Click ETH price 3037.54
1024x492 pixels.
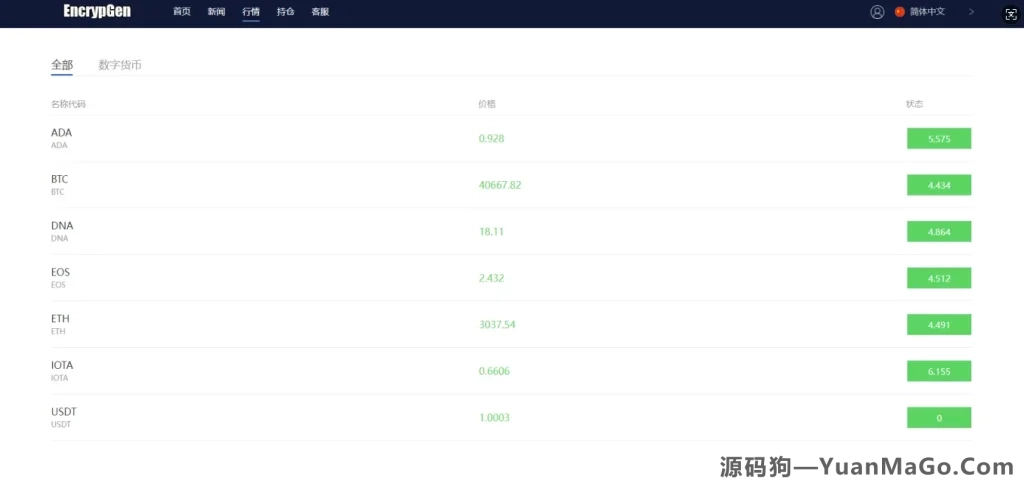497,324
